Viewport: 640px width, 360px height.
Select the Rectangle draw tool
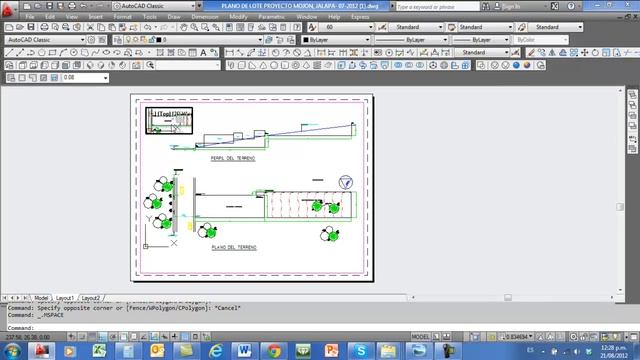(52, 53)
